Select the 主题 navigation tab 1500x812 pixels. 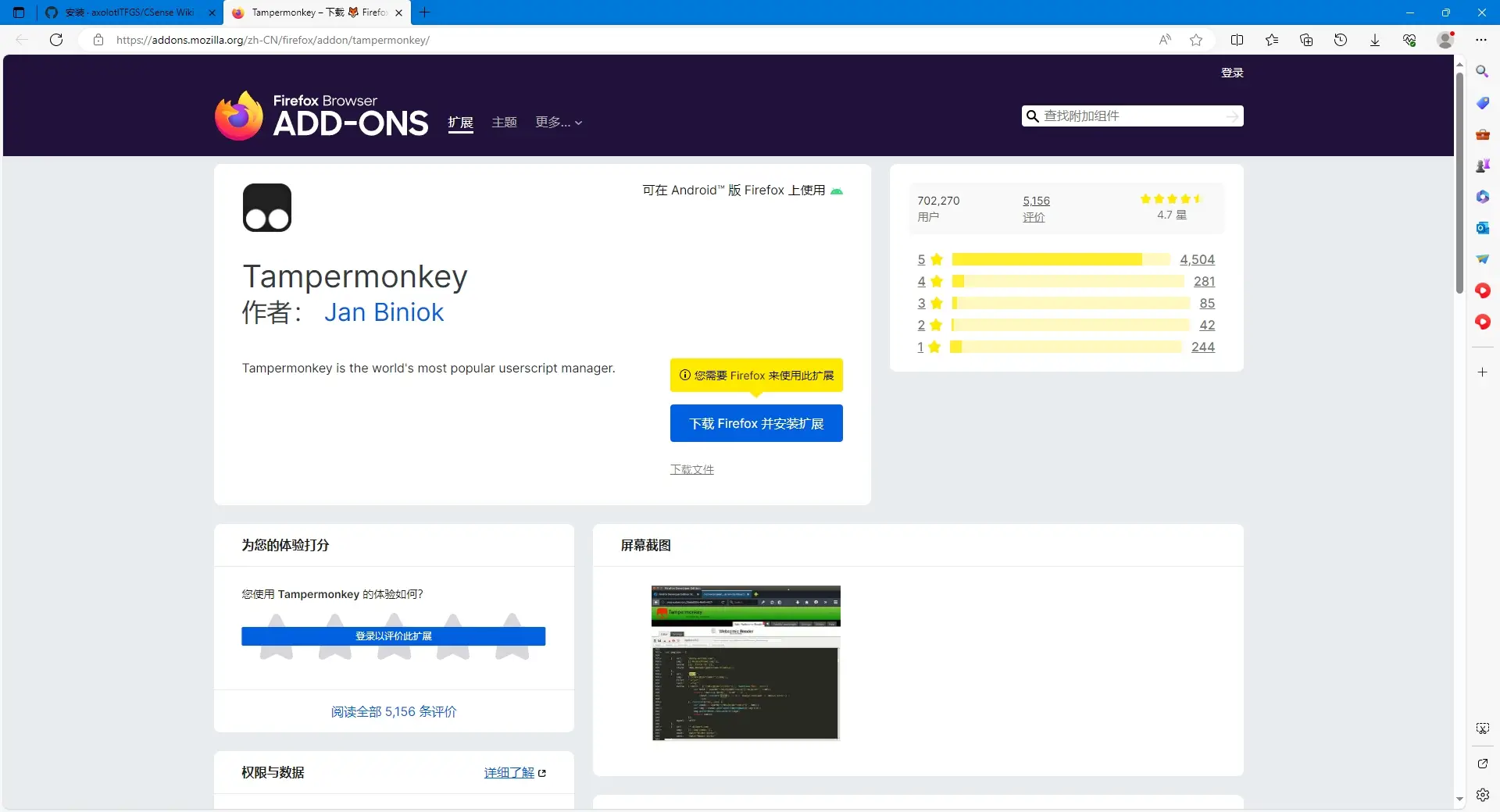505,123
